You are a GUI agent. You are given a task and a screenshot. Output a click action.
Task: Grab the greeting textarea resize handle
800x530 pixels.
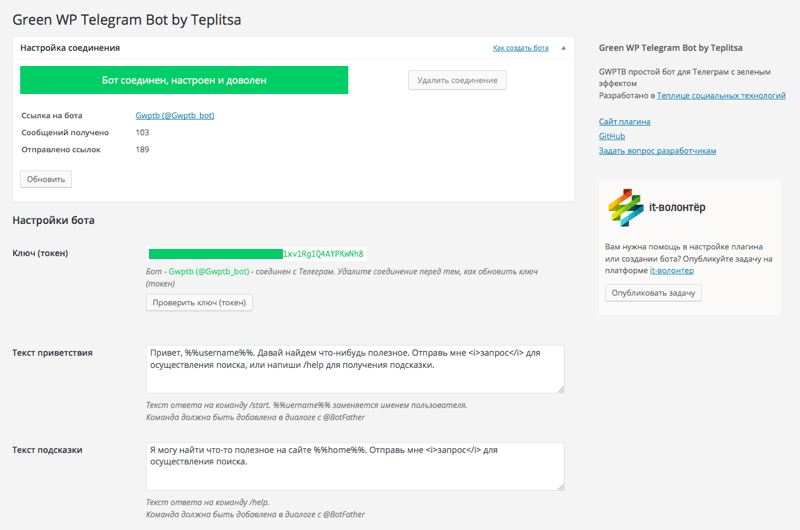click(x=559, y=388)
